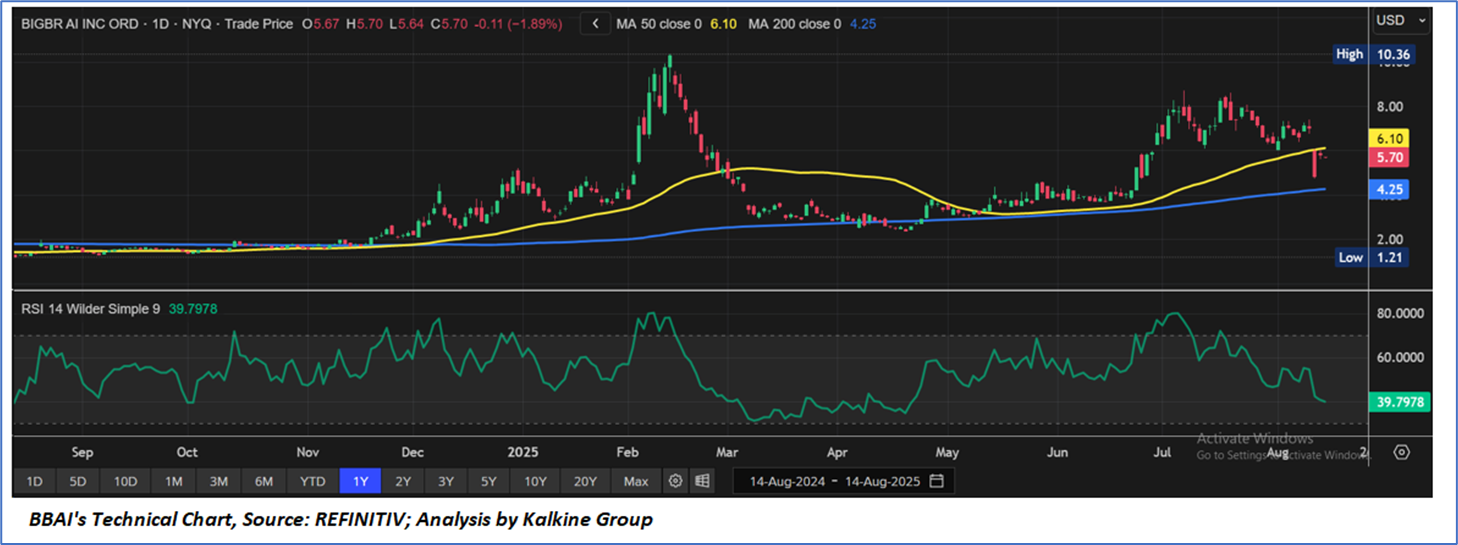Click the time axis settings icon
1458x545 pixels.
click(x=1401, y=452)
